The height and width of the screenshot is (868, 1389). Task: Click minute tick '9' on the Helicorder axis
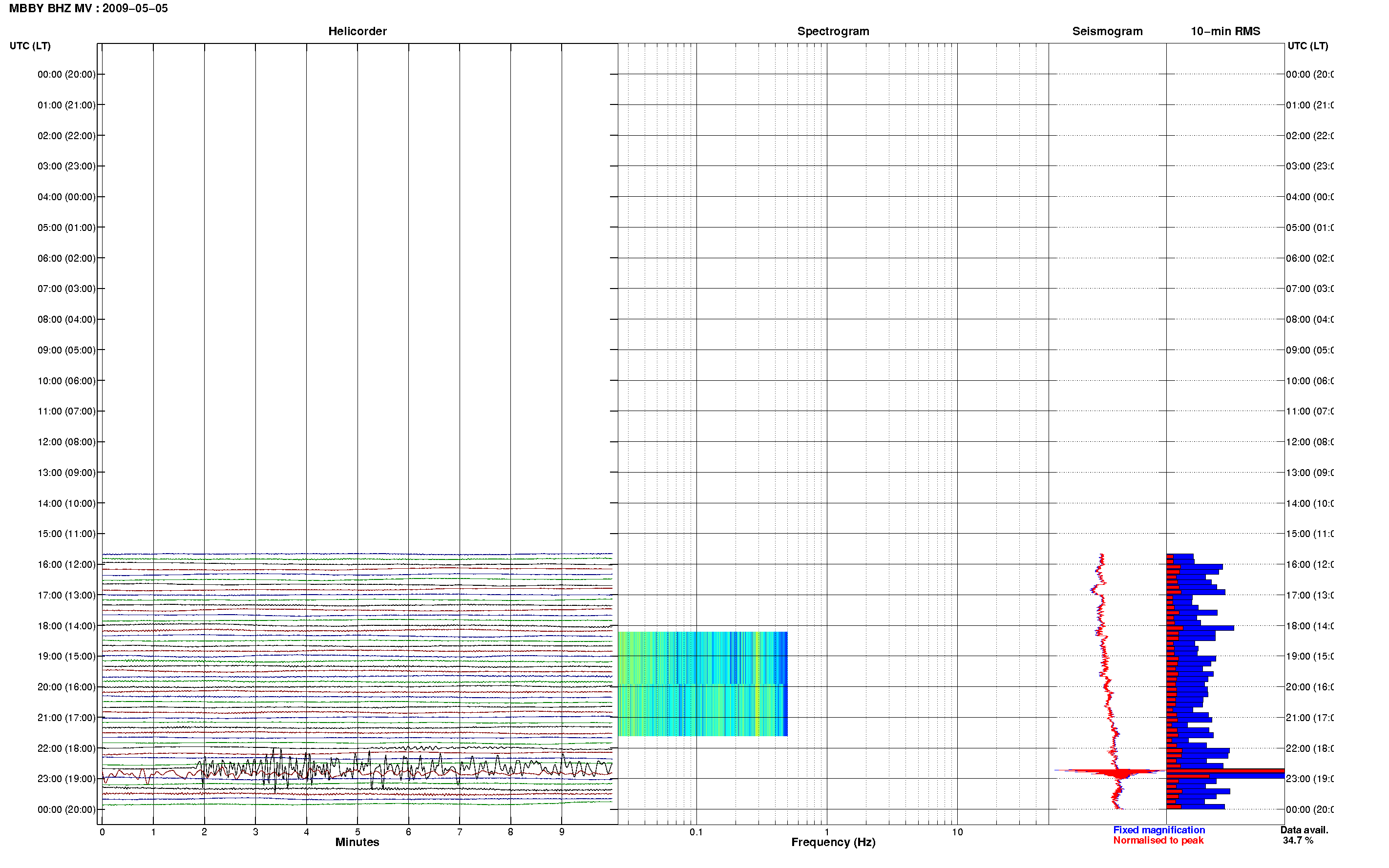coord(562,832)
